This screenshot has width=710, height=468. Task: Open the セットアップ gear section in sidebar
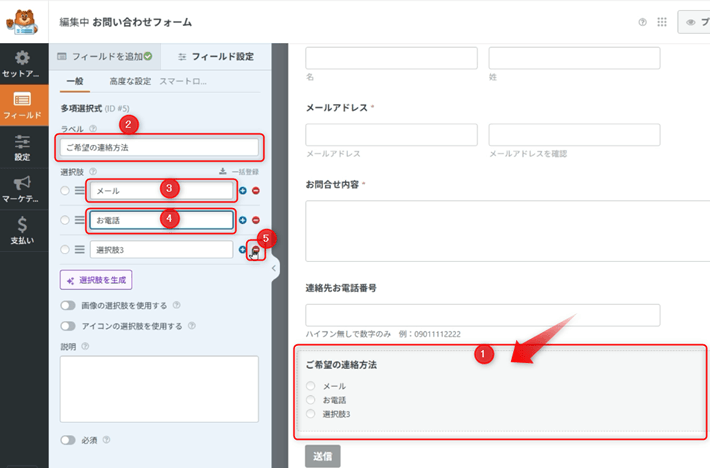pos(23,64)
